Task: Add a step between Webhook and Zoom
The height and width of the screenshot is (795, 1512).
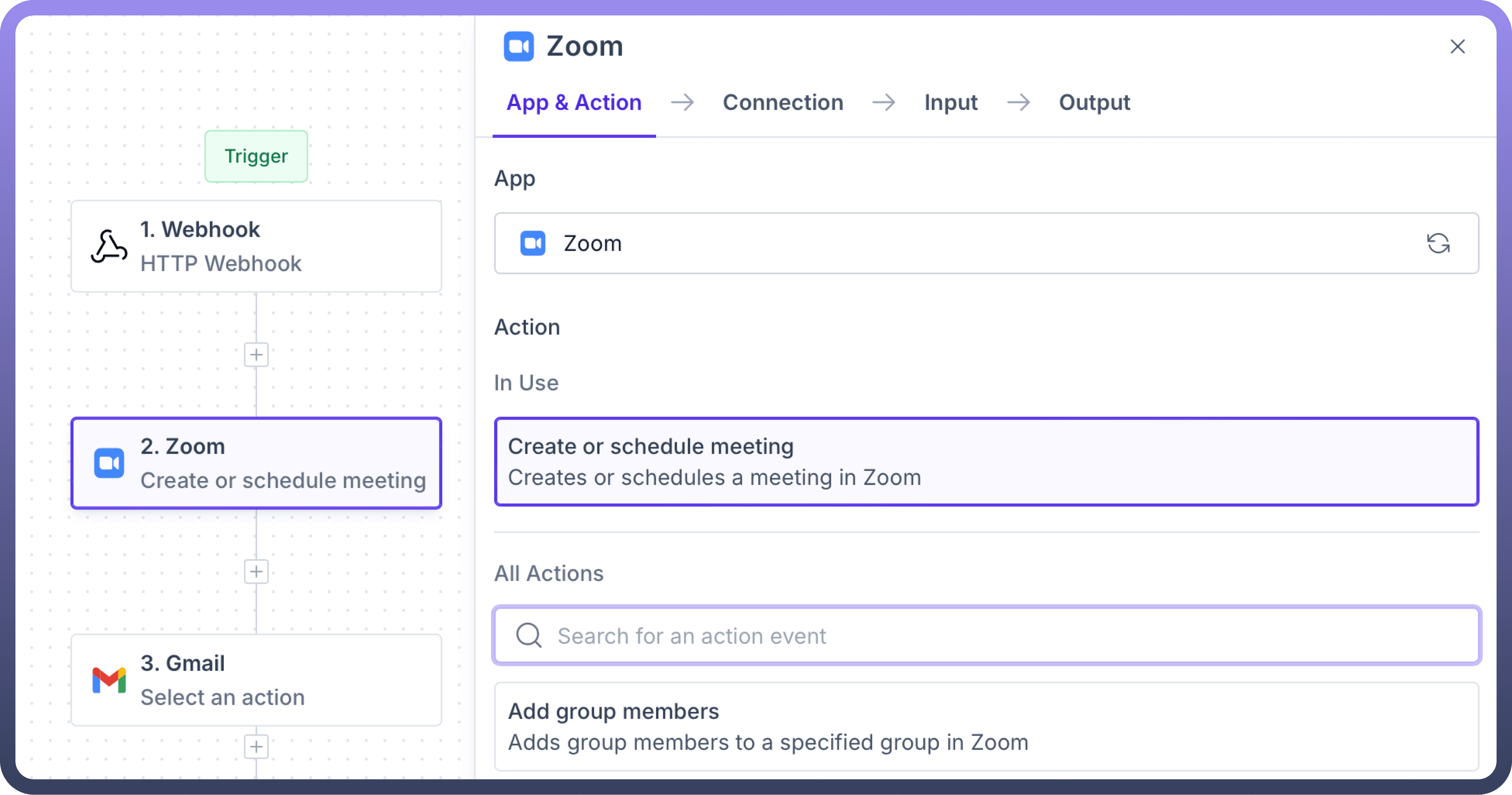Action: click(x=256, y=354)
